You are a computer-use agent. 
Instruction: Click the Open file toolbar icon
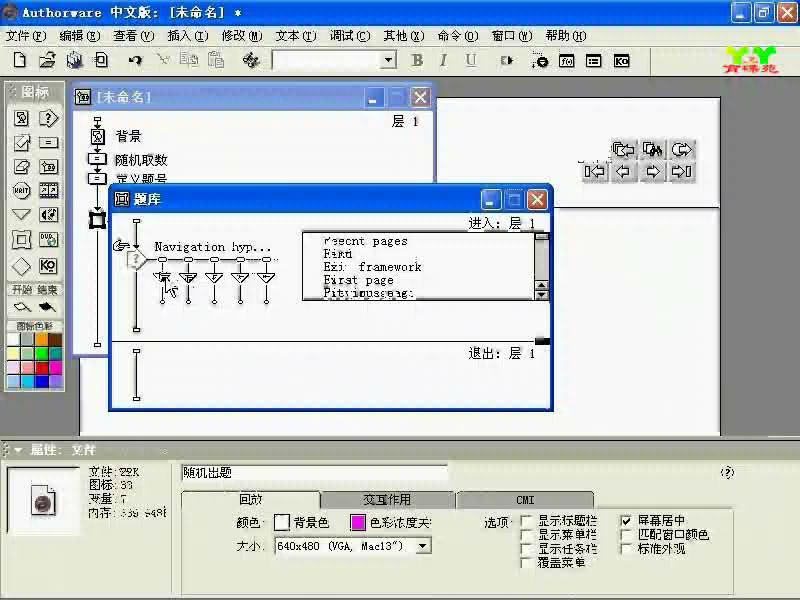47,60
